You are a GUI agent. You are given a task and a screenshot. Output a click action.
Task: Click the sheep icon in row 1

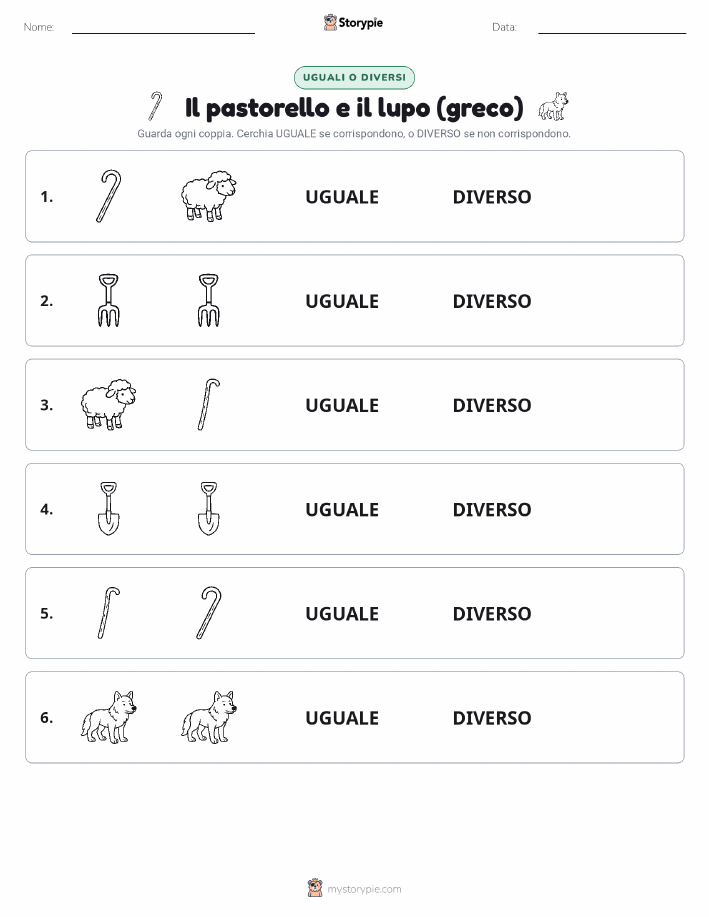209,196
